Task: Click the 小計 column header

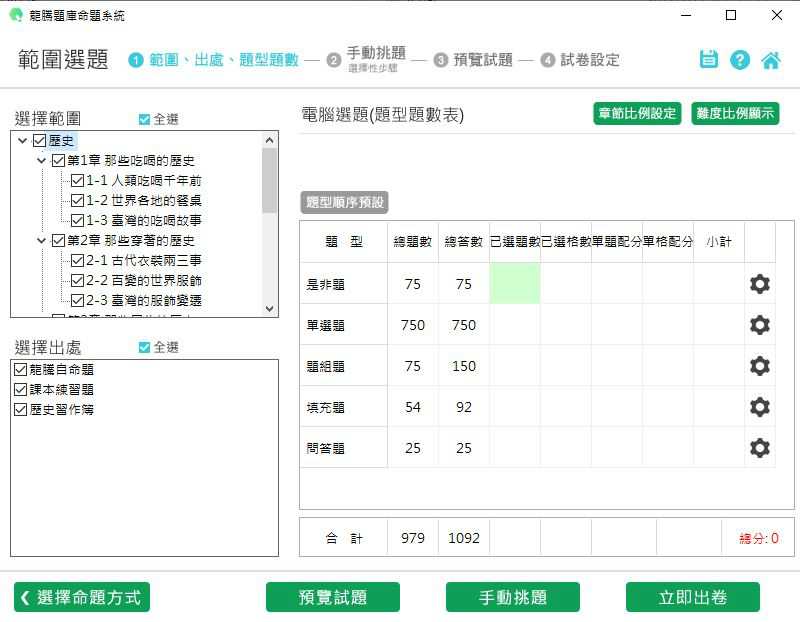Action: tap(719, 242)
